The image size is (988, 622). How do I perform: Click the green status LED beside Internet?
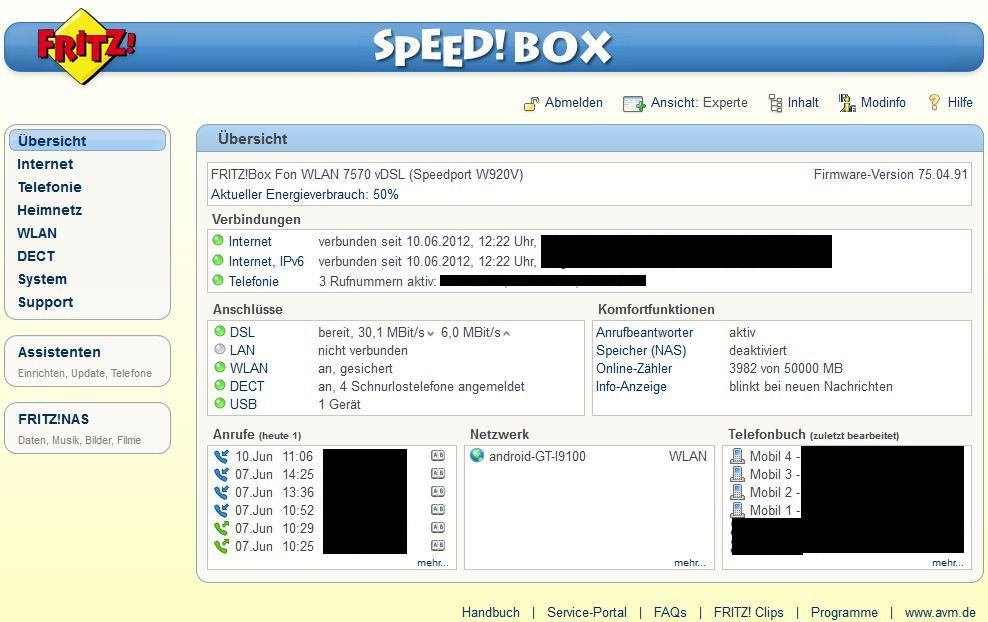click(218, 240)
